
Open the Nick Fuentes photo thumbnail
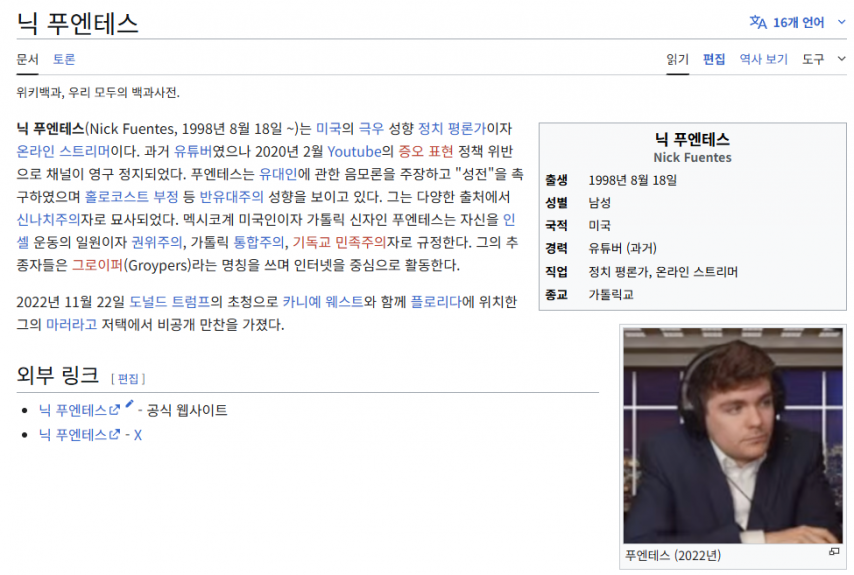coord(733,435)
